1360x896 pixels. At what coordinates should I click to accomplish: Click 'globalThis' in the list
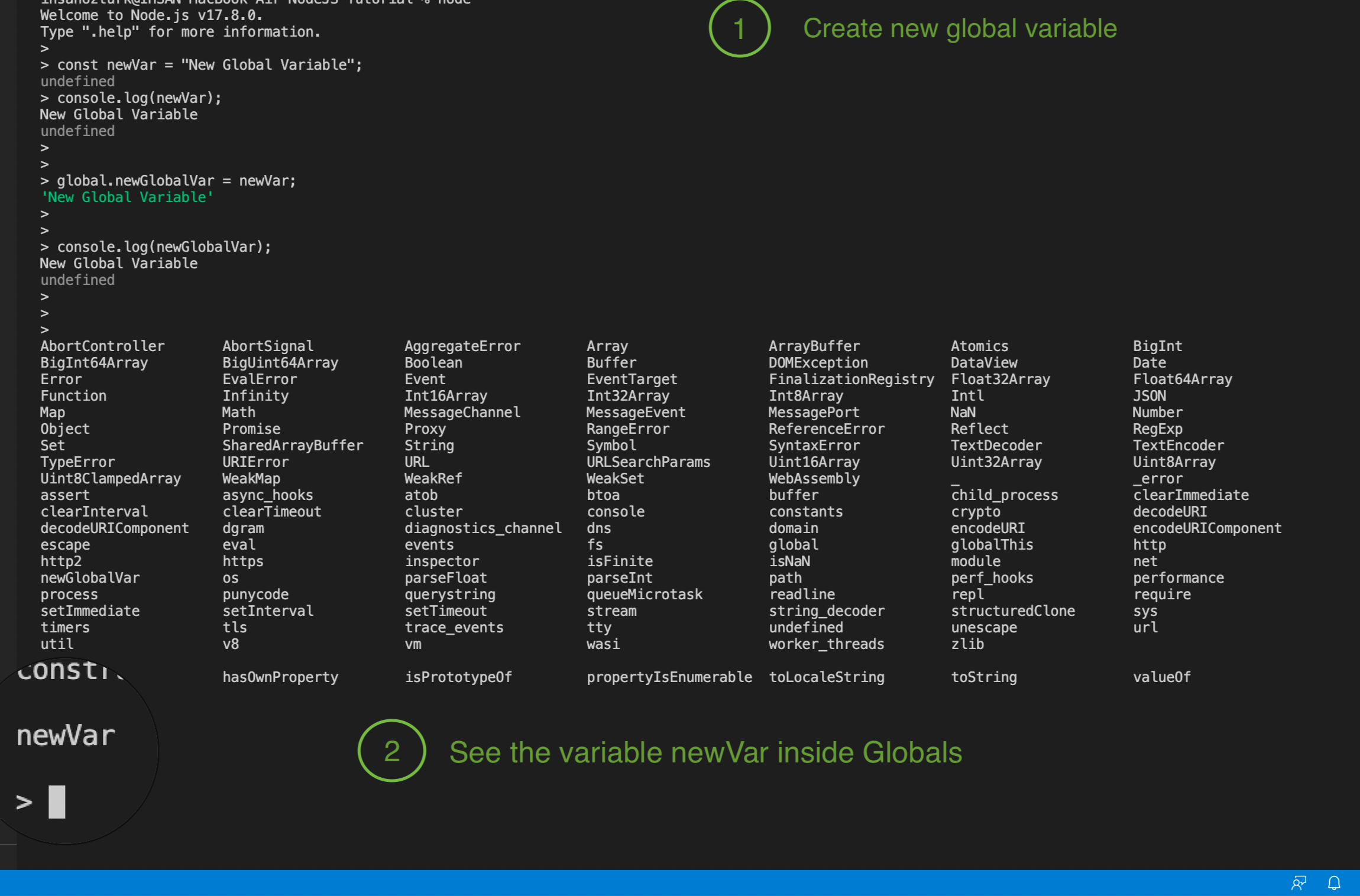coord(992,545)
